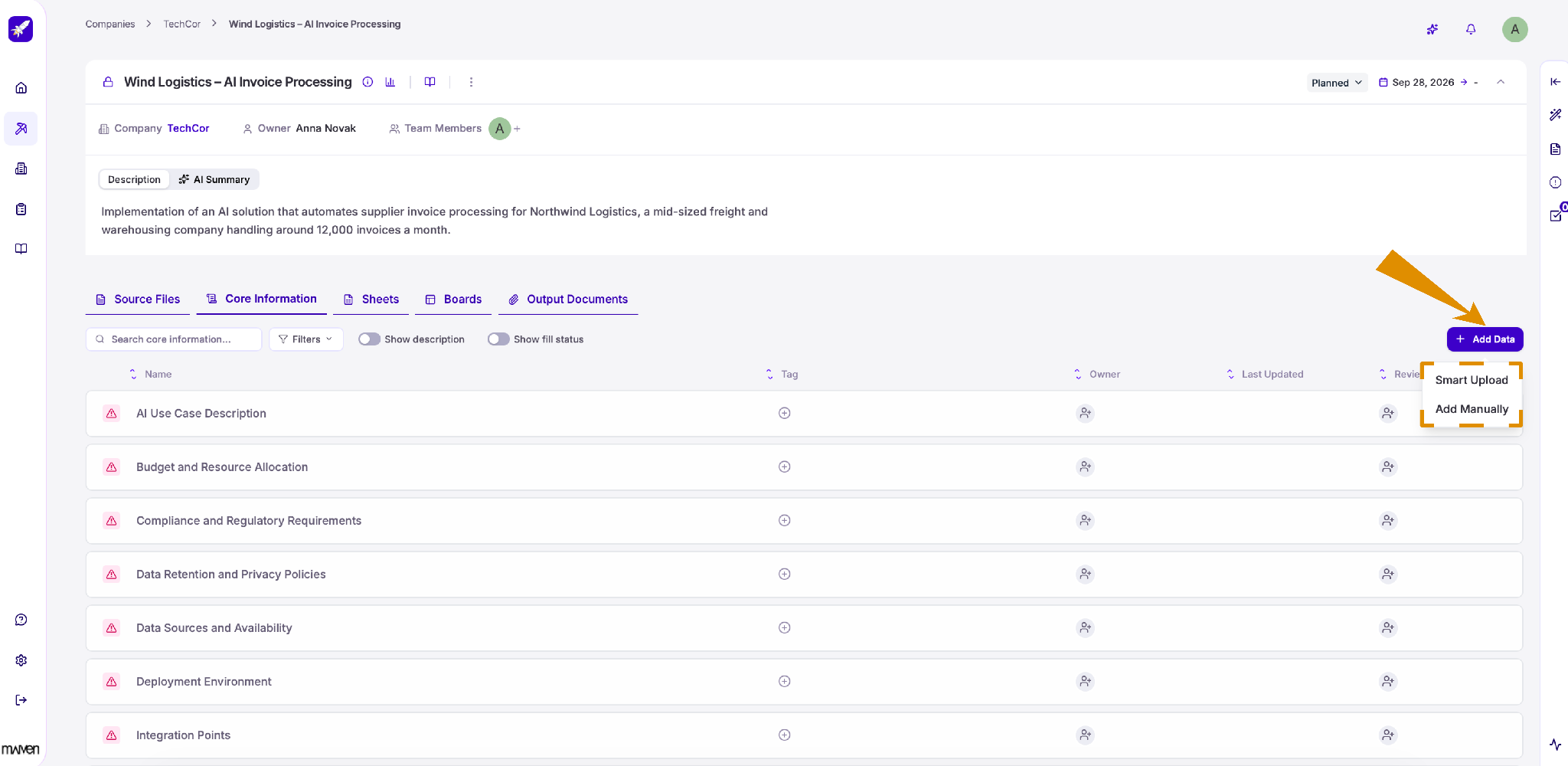The height and width of the screenshot is (766, 1568).
Task: Open the company building icon in sidebar
Action: pyautogui.click(x=21, y=169)
